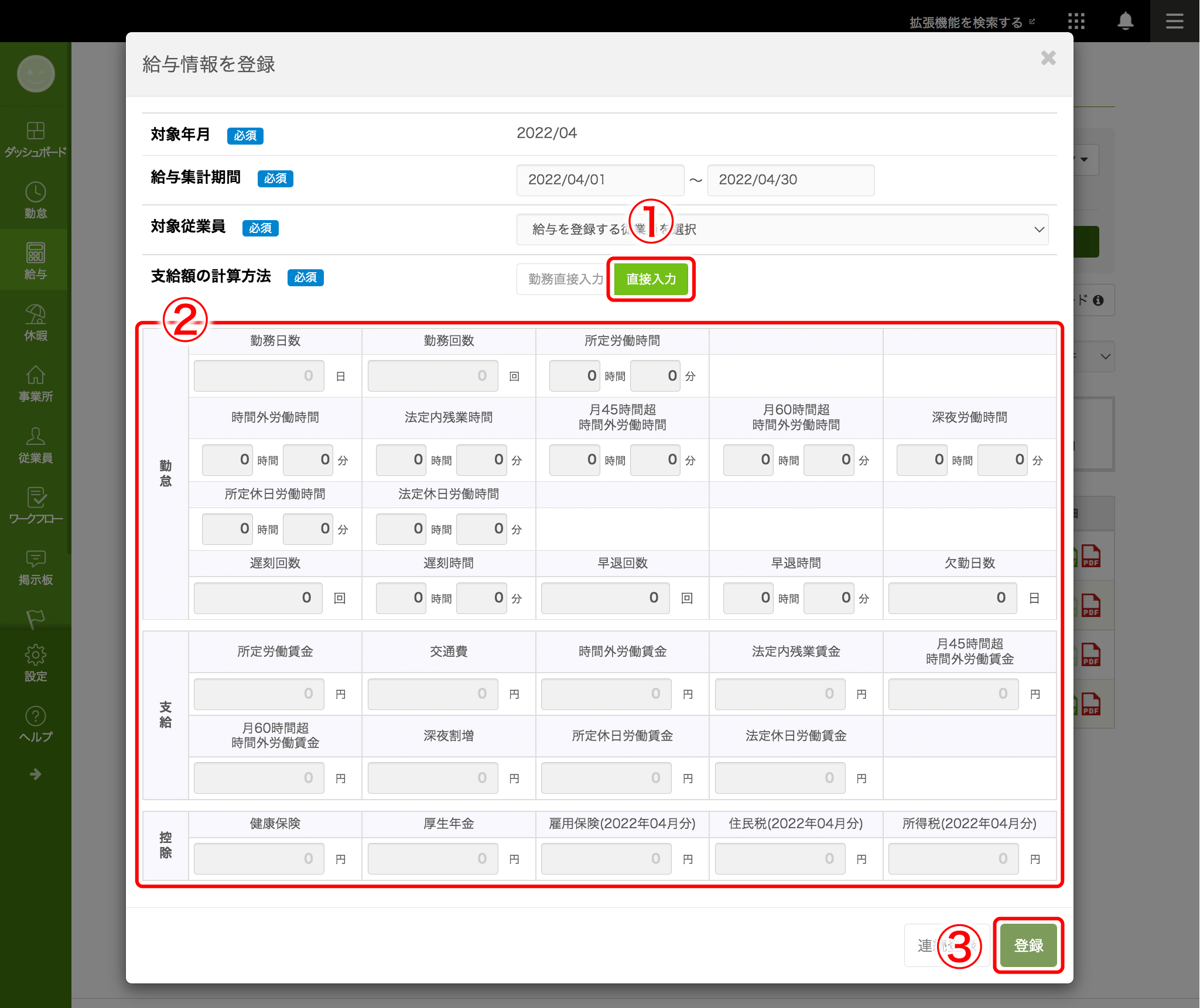
Task: Click the 法定休日労働賃金 yen input
Action: point(780,778)
